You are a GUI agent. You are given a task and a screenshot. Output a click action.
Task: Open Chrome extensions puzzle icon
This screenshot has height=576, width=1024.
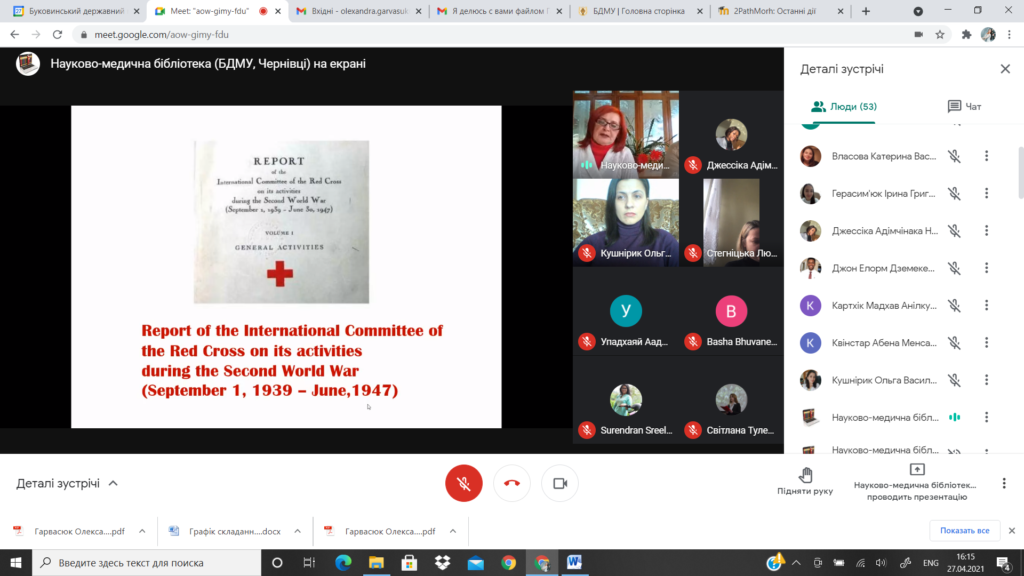pyautogui.click(x=967, y=35)
